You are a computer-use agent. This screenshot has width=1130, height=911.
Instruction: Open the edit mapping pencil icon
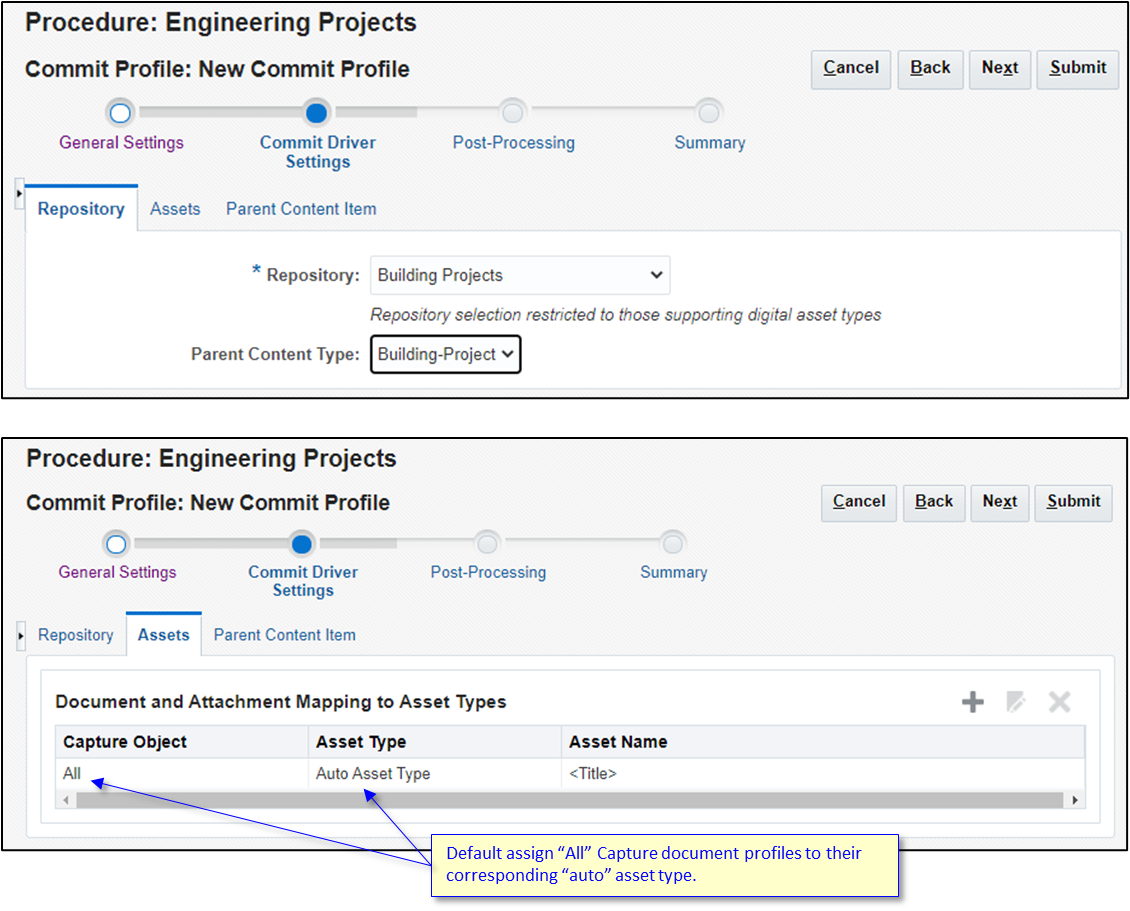[x=1015, y=701]
